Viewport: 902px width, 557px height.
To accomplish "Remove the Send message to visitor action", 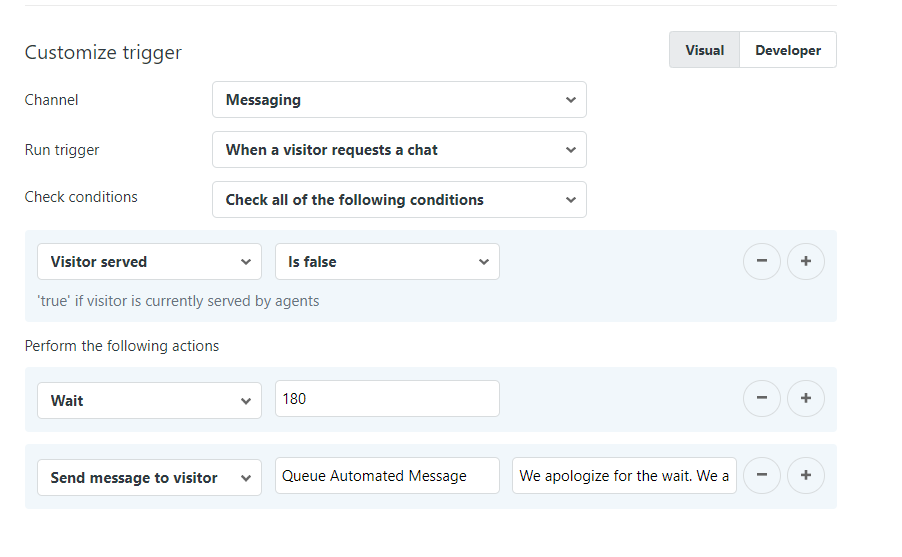I will click(761, 476).
